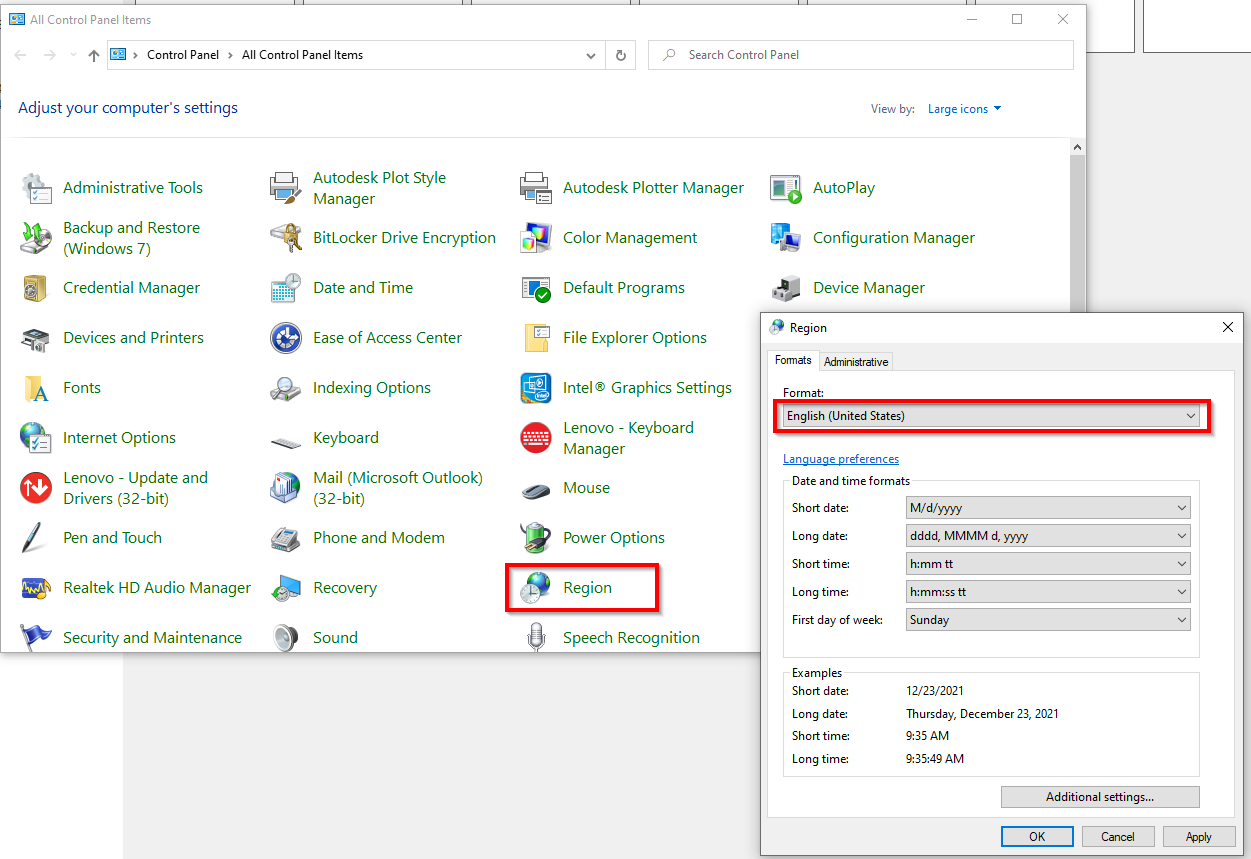Open the Language preferences link
The image size is (1251, 859).
[x=841, y=458]
